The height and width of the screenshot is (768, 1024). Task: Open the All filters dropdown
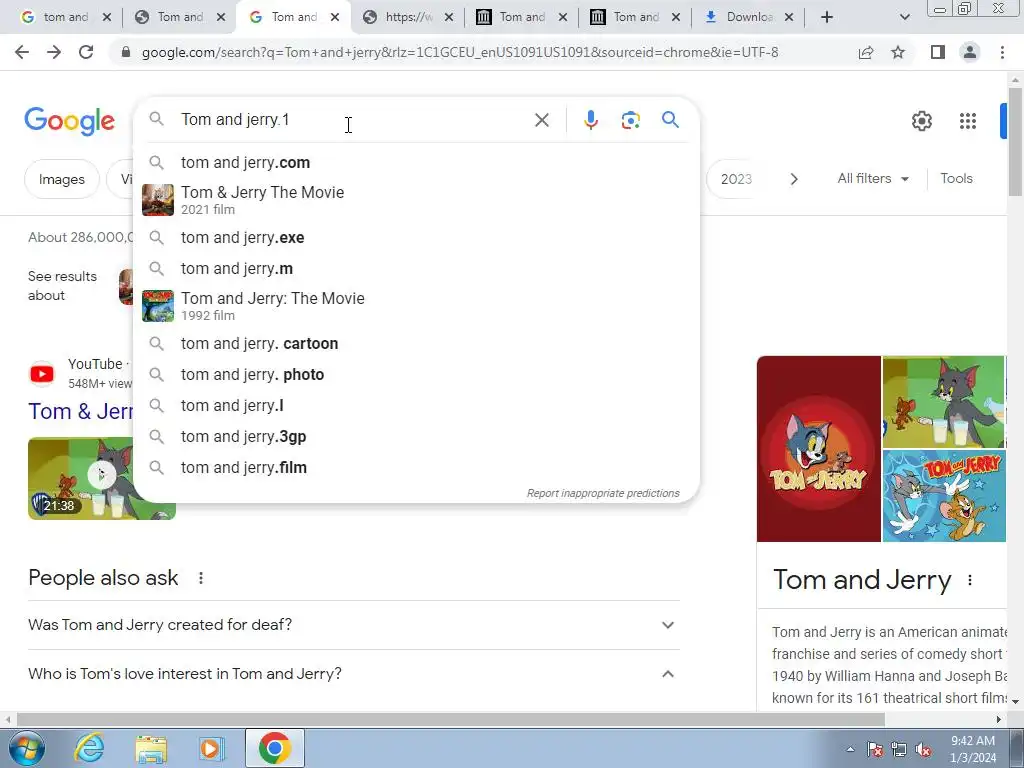(873, 178)
